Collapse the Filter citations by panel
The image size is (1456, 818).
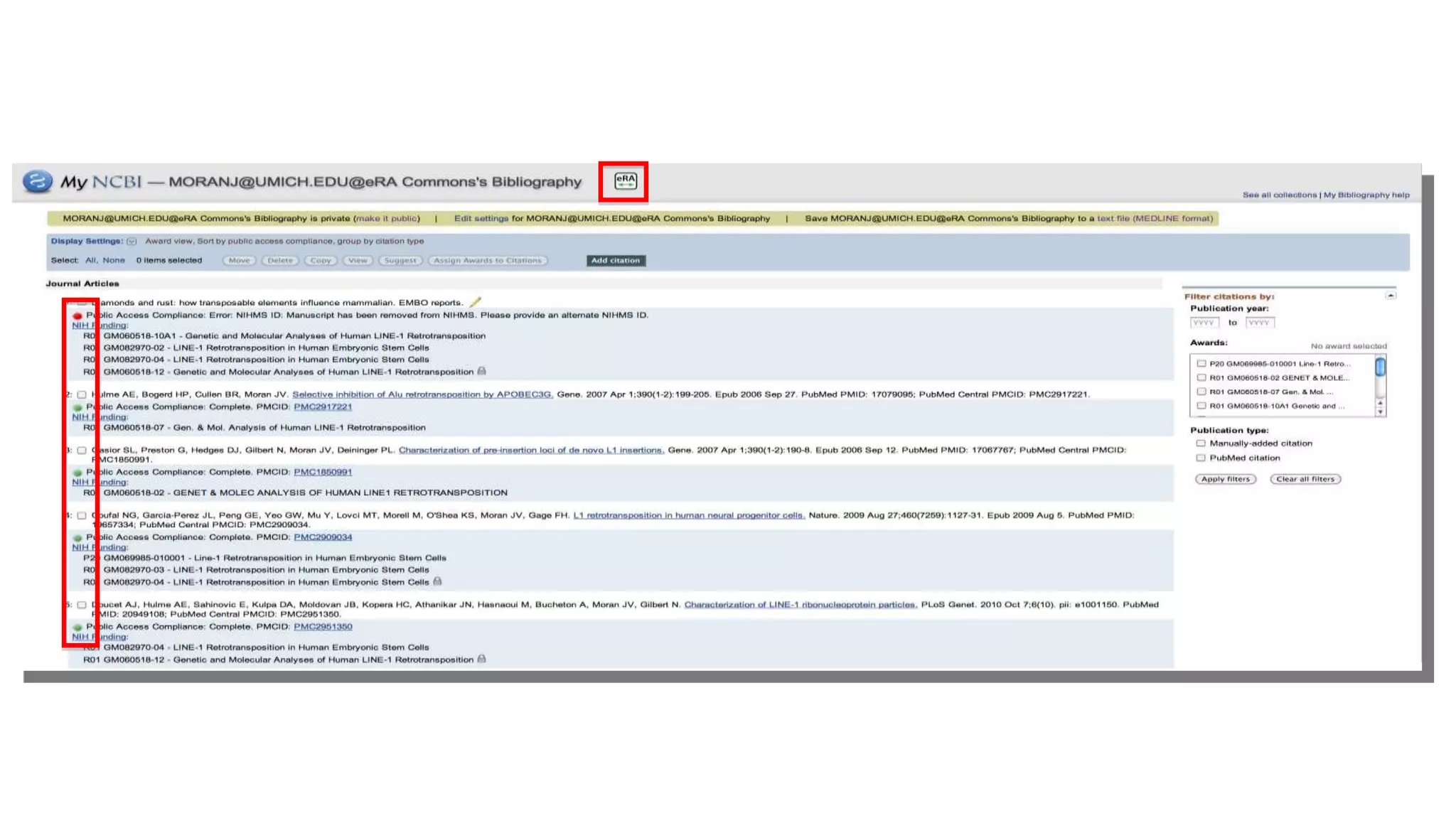coord(1391,296)
